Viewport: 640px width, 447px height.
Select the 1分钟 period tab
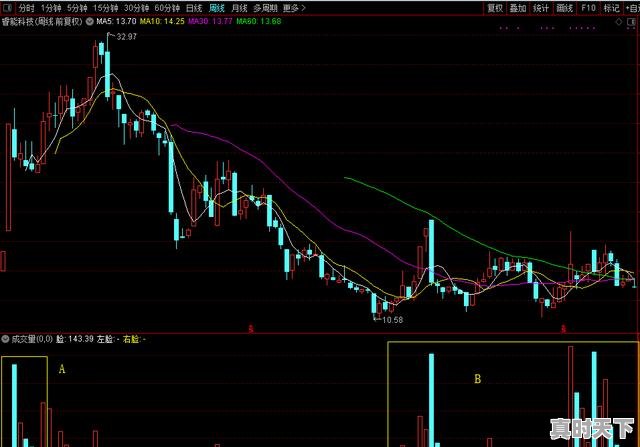51,7
